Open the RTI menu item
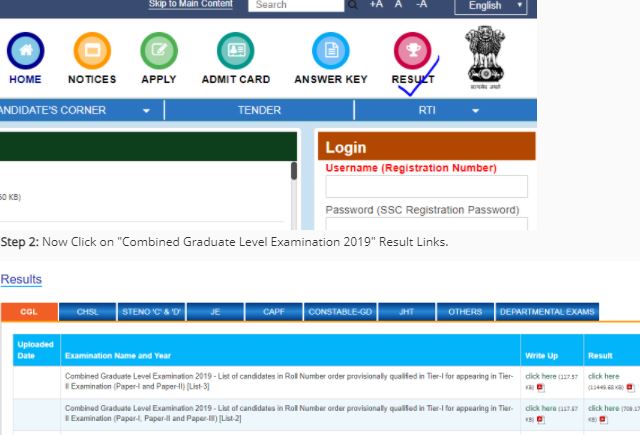This screenshot has width=640, height=435. coord(427,110)
